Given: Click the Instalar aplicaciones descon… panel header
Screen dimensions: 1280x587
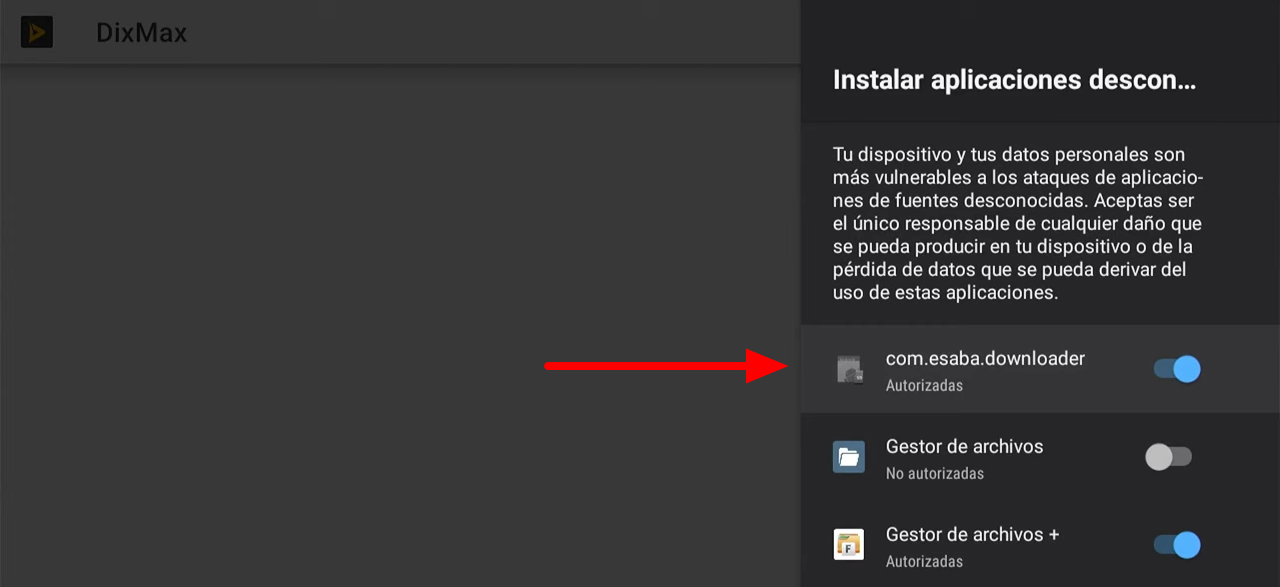Looking at the screenshot, I should click(1014, 81).
